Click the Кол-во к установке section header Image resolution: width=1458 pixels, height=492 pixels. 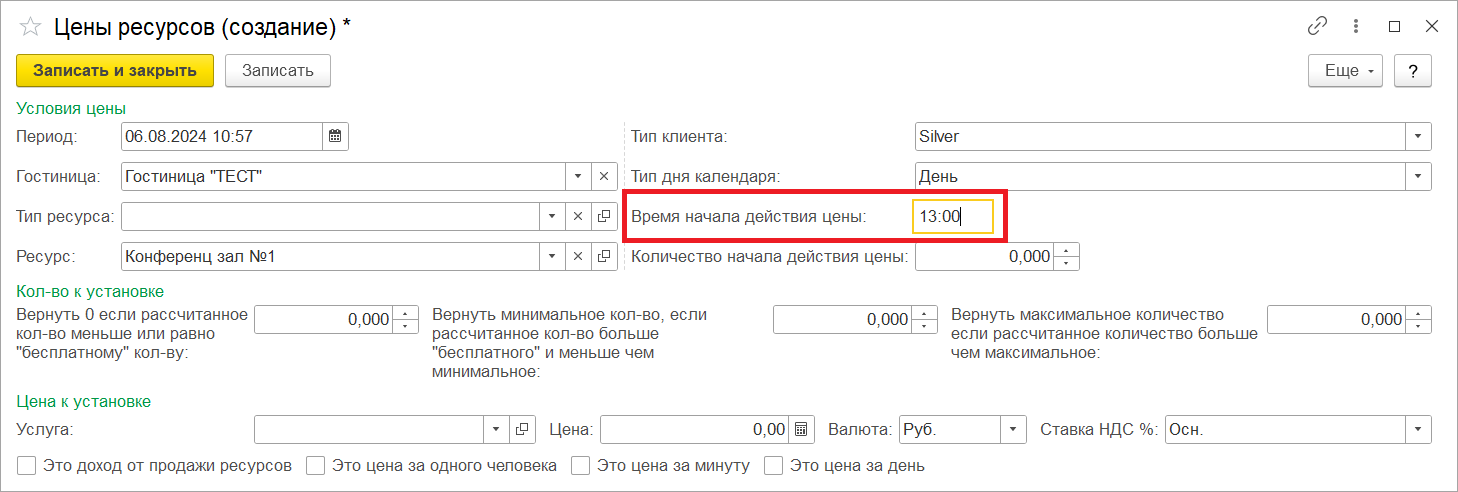point(90,291)
